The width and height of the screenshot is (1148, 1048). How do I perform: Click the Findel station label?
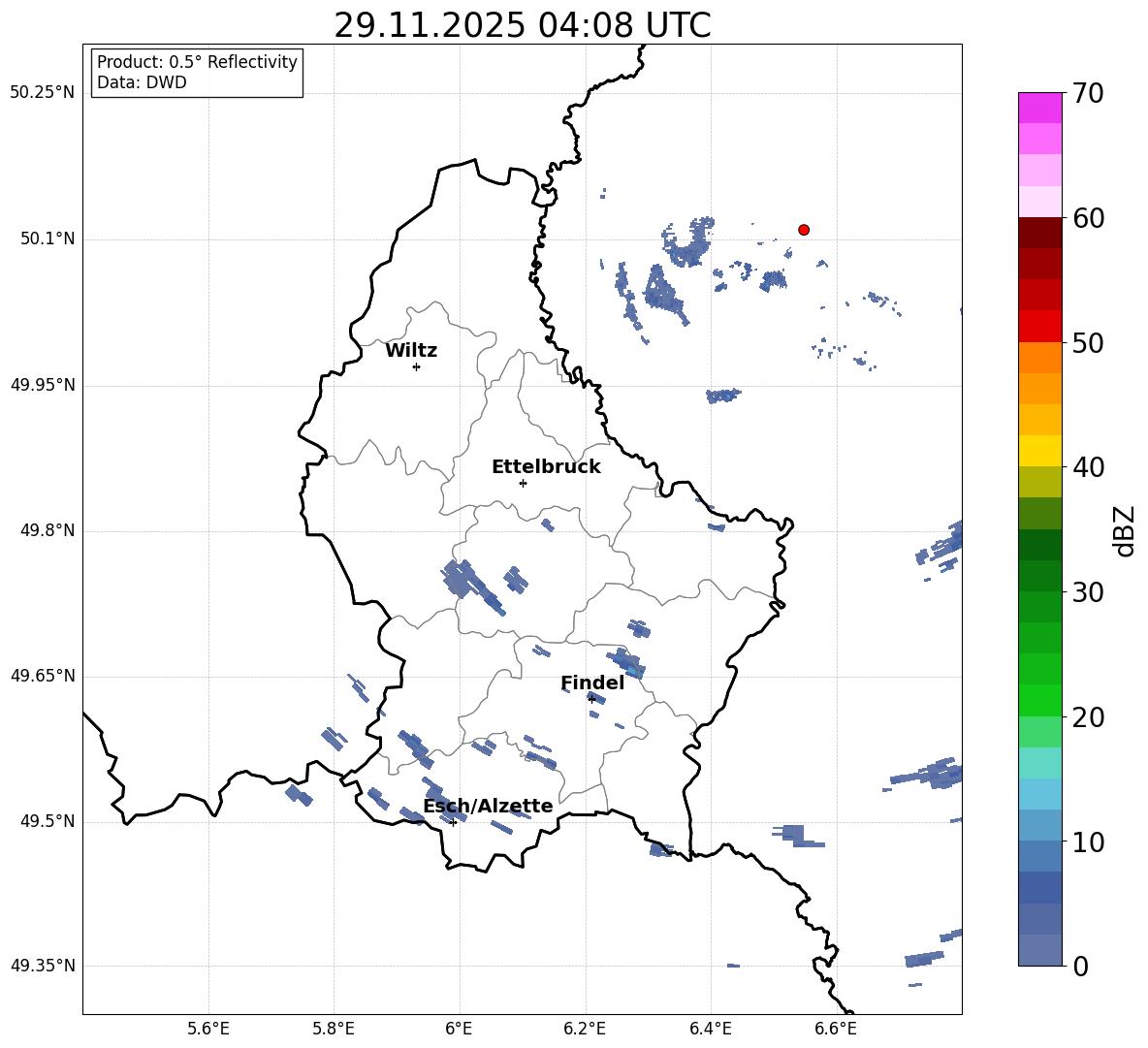point(592,683)
